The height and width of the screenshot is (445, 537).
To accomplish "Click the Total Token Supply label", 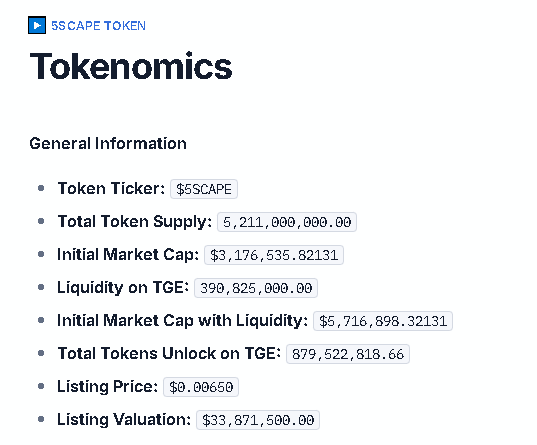I will coord(135,222).
